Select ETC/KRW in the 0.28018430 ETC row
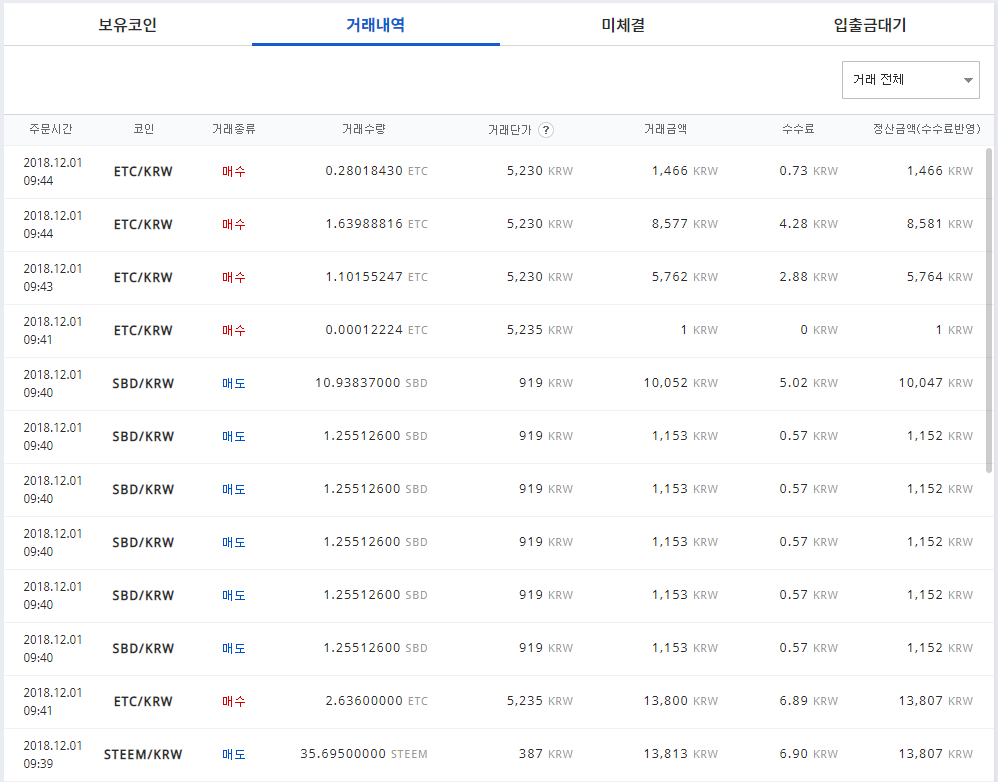 click(x=143, y=172)
